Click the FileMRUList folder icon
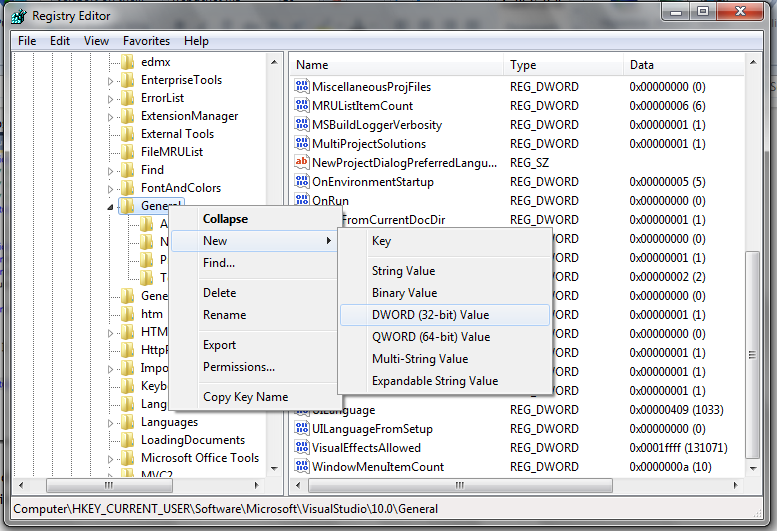 (128, 152)
